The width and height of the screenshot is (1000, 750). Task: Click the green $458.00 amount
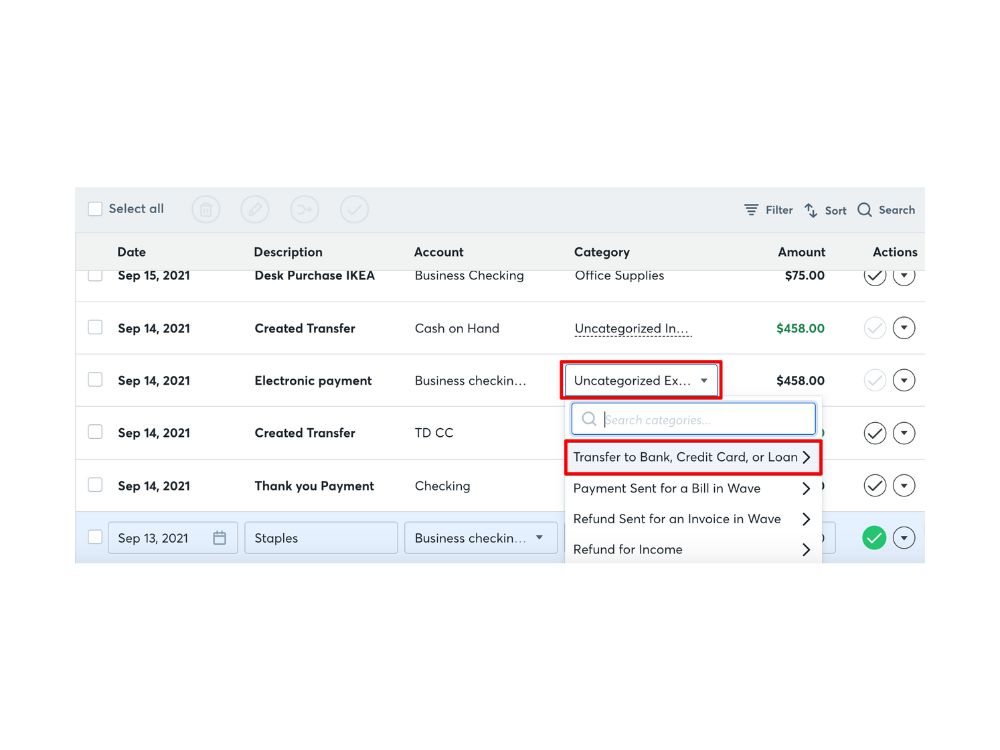coord(800,328)
